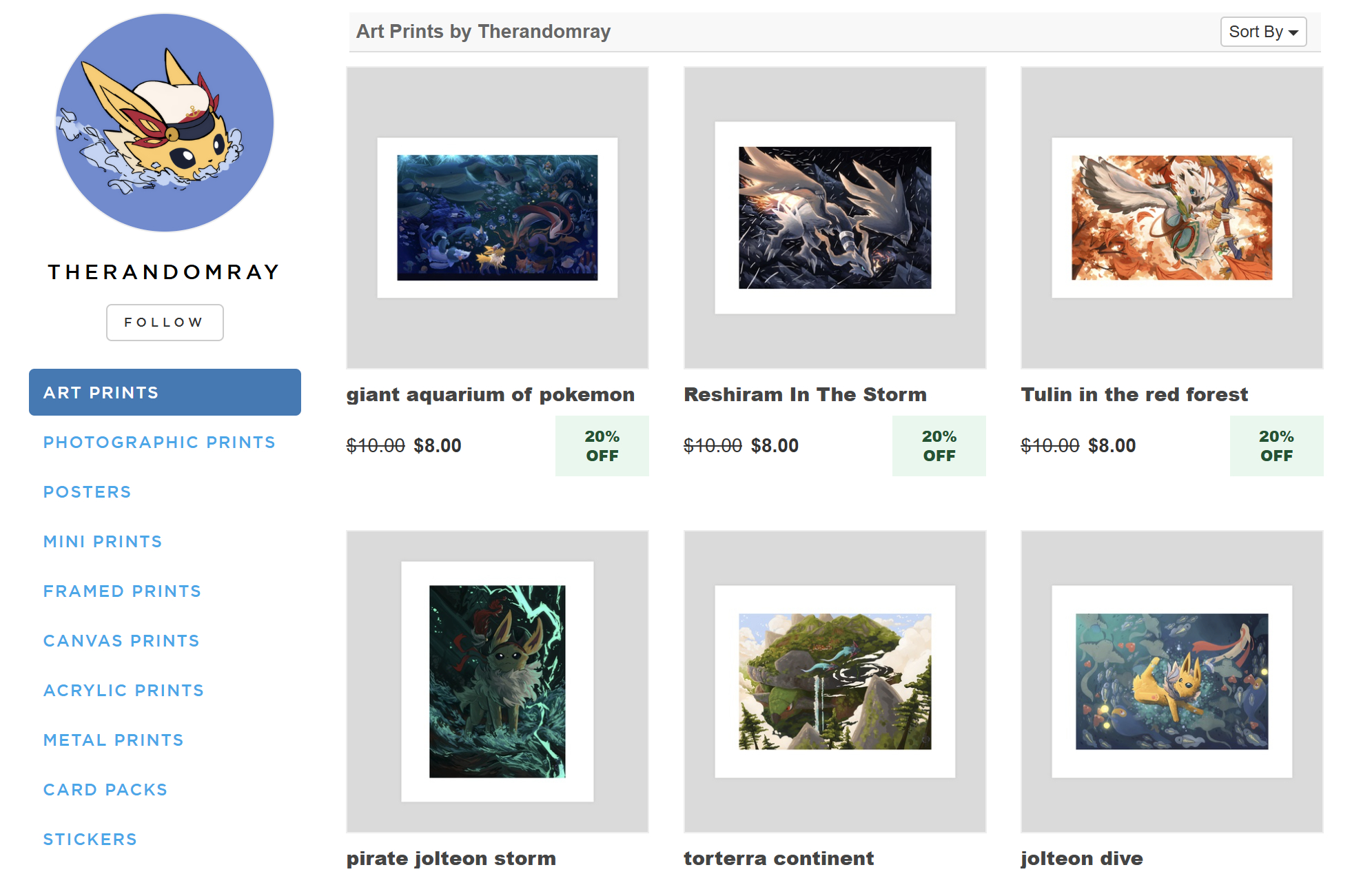Go to the Posters category
The image size is (1372, 874).
(x=87, y=492)
